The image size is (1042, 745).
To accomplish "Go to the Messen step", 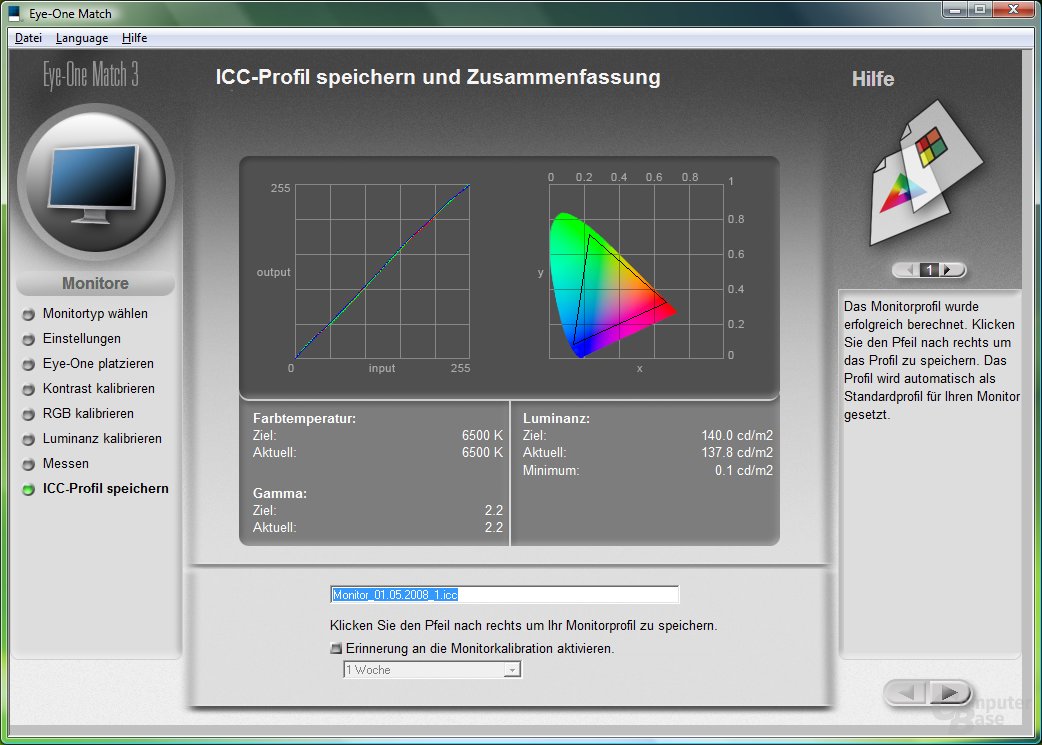I will pos(65,463).
